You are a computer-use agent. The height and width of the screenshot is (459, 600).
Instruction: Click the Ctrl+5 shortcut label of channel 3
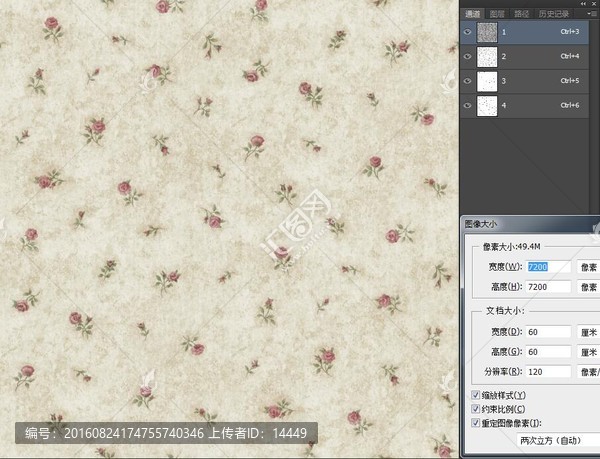[x=570, y=81]
